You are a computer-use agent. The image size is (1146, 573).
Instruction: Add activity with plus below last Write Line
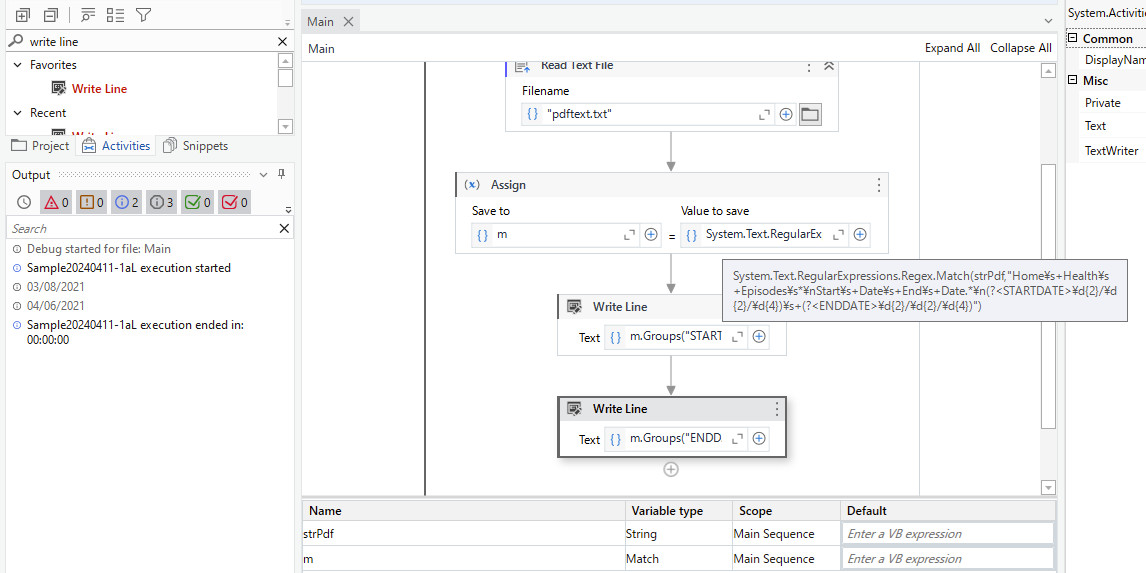point(670,469)
